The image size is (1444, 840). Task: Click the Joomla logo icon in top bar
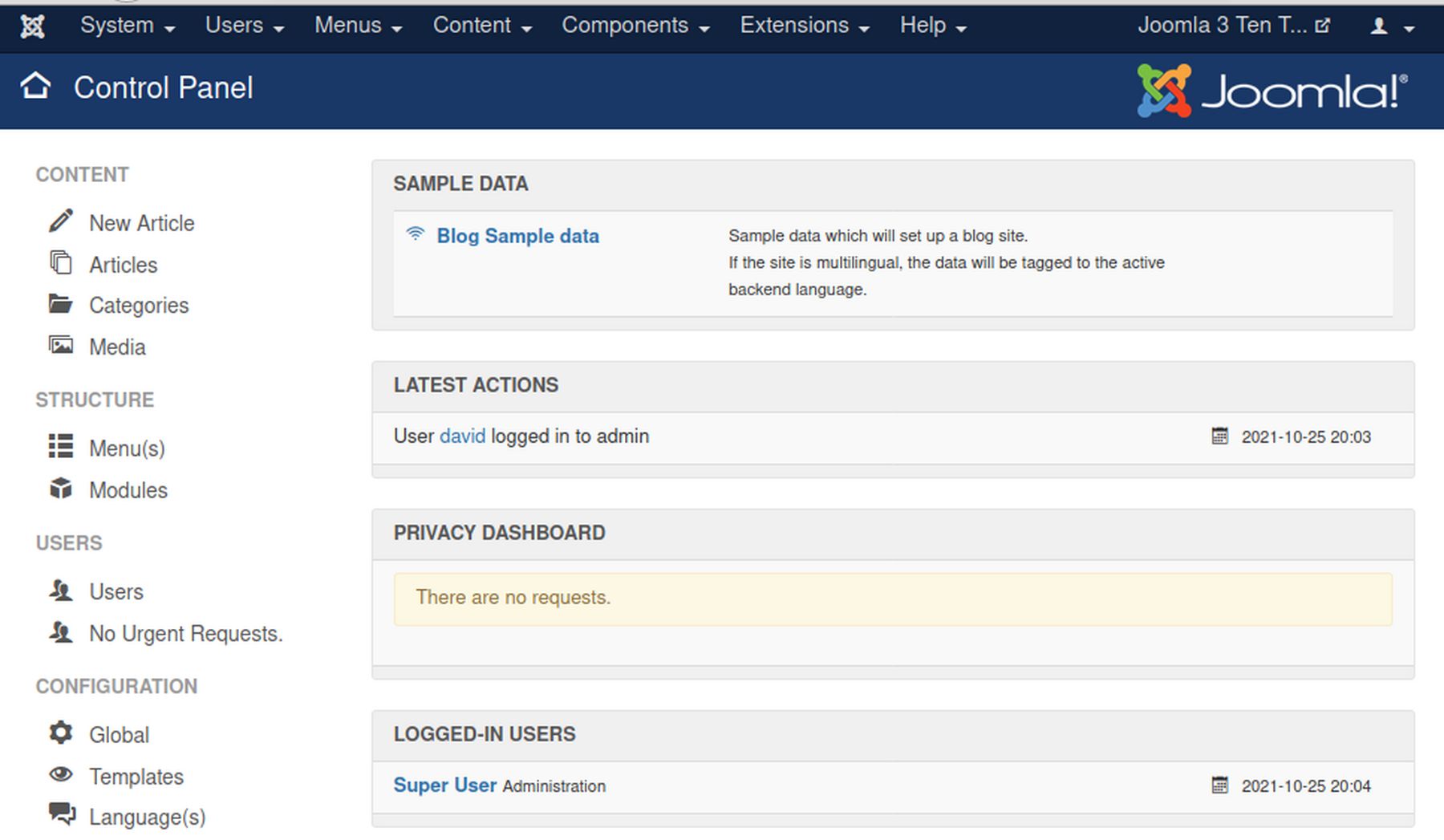(x=33, y=26)
